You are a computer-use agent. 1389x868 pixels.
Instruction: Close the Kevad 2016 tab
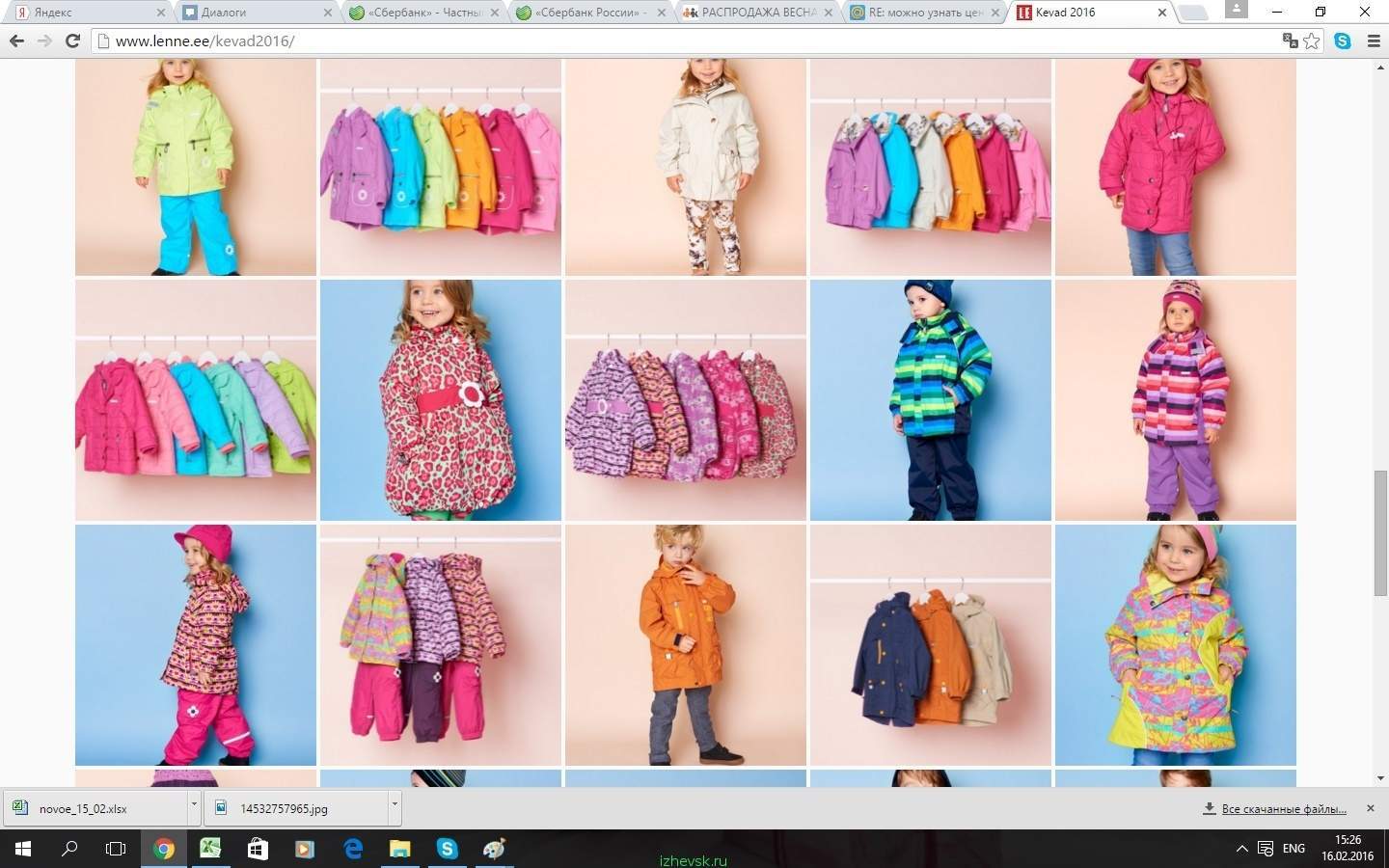coord(1161,13)
